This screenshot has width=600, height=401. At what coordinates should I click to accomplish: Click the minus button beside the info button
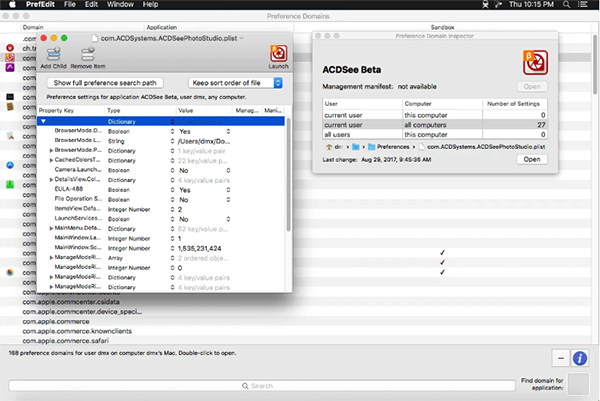(x=561, y=359)
